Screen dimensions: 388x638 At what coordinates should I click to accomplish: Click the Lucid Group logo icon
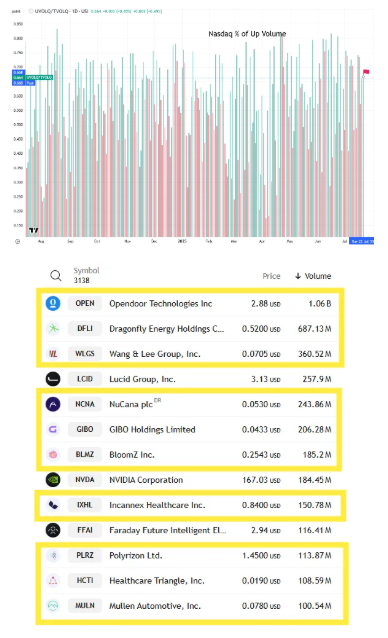(x=53, y=379)
